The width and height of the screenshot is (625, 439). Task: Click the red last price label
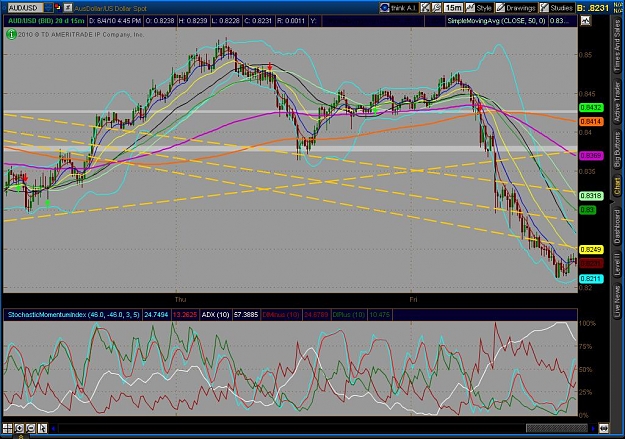591,264
